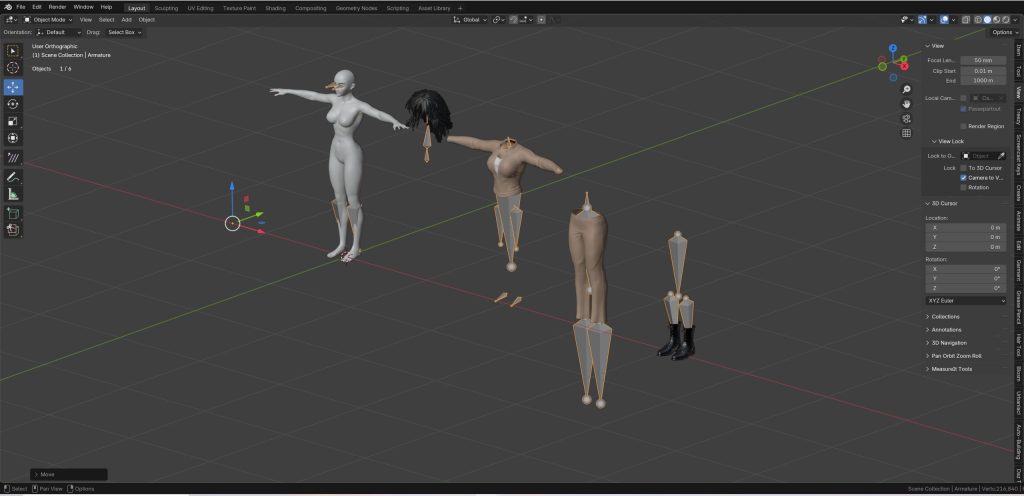
Task: Open Orientation Default dropdown
Action: coord(58,32)
